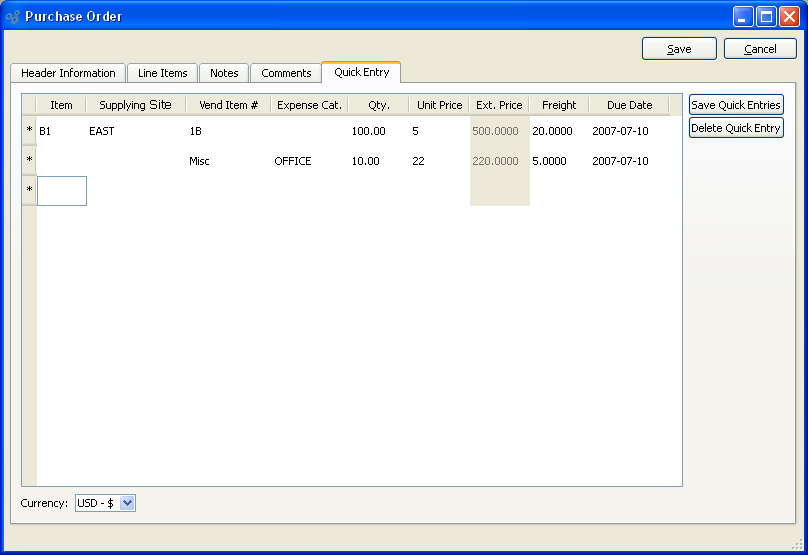808x555 pixels.
Task: Select the B1 item cell
Action: click(x=62, y=131)
